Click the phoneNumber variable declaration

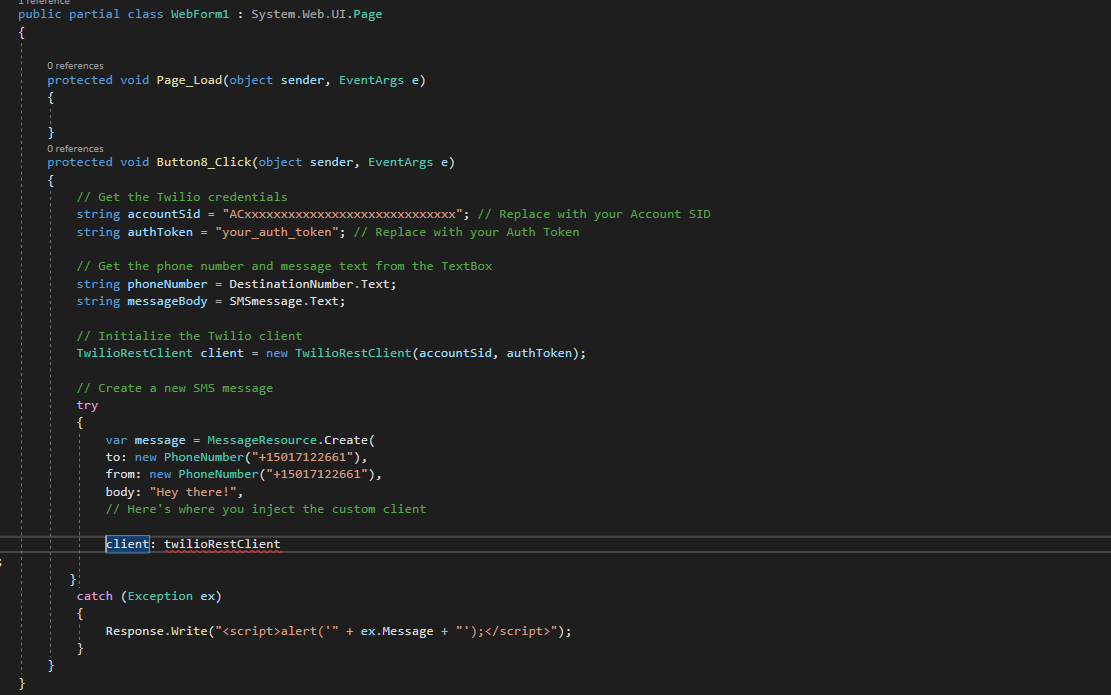tap(167, 284)
